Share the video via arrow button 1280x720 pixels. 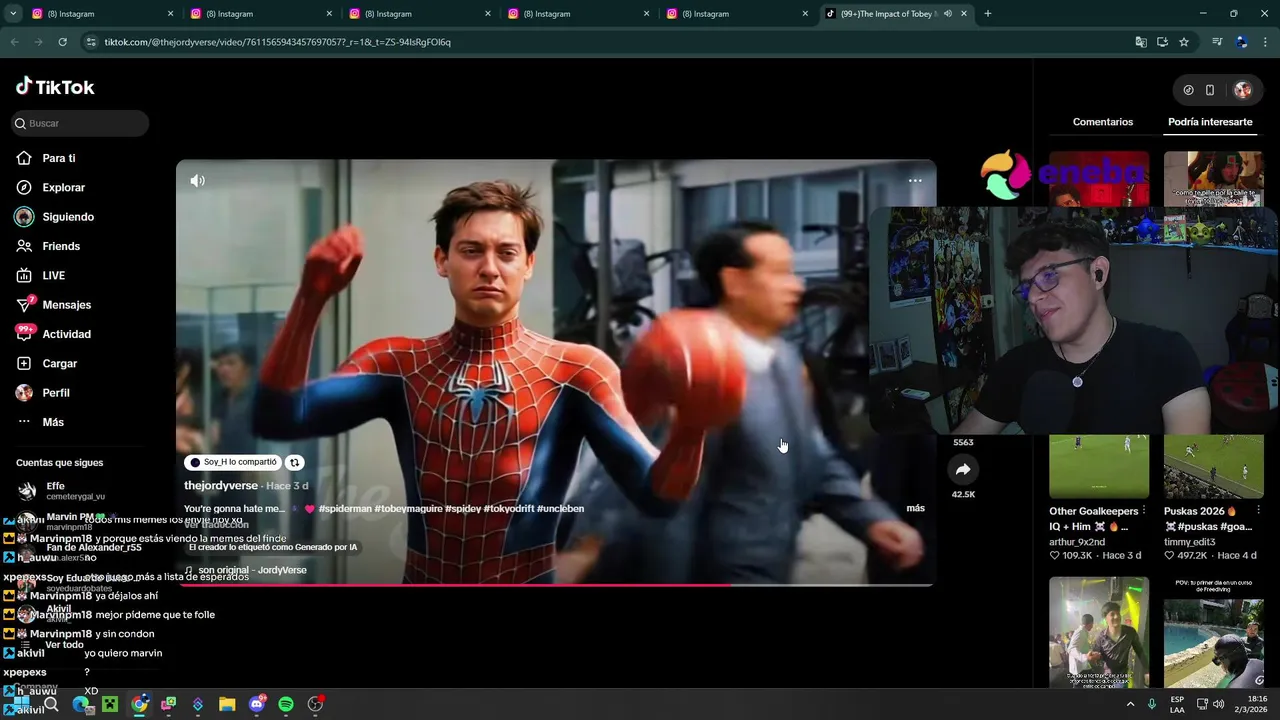963,469
